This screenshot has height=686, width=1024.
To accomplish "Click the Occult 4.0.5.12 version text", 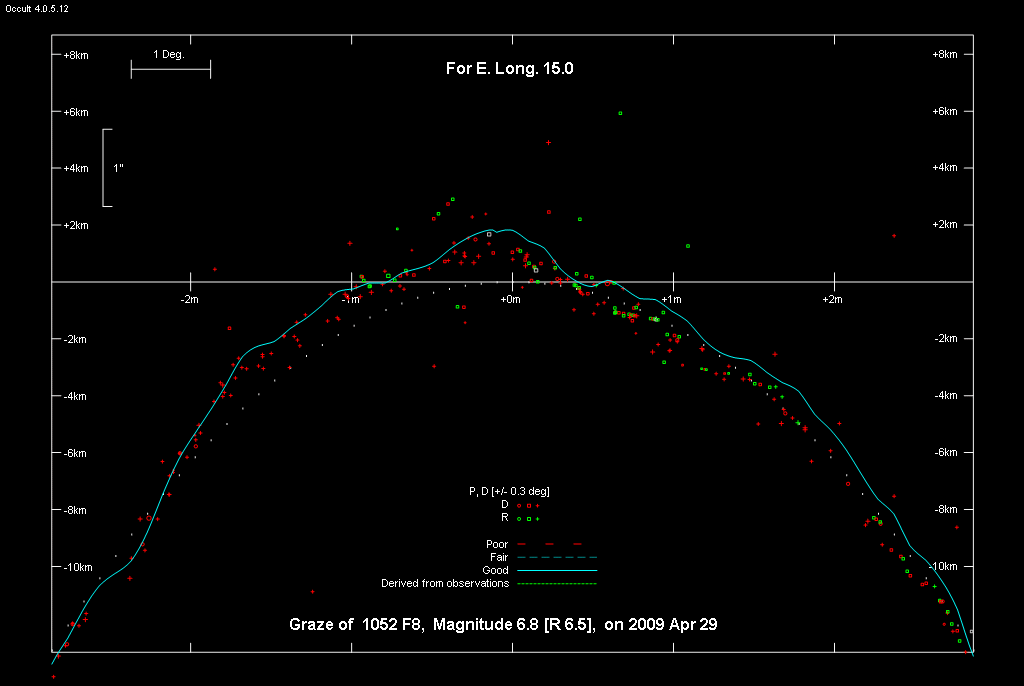I will [37, 9].
